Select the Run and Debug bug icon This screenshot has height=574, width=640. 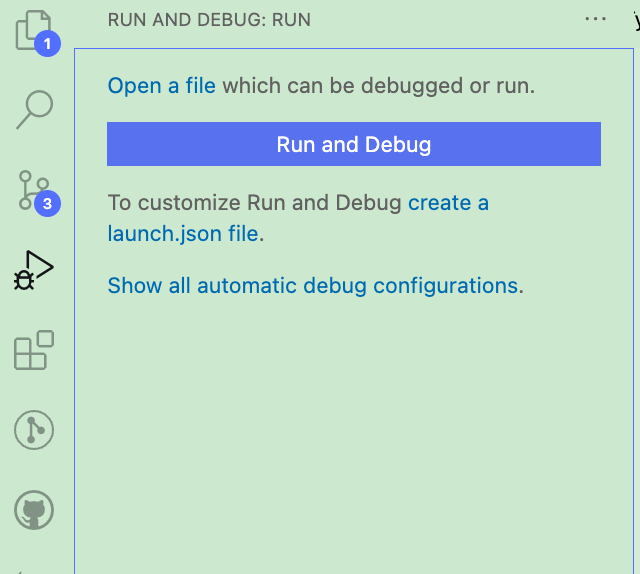34,270
